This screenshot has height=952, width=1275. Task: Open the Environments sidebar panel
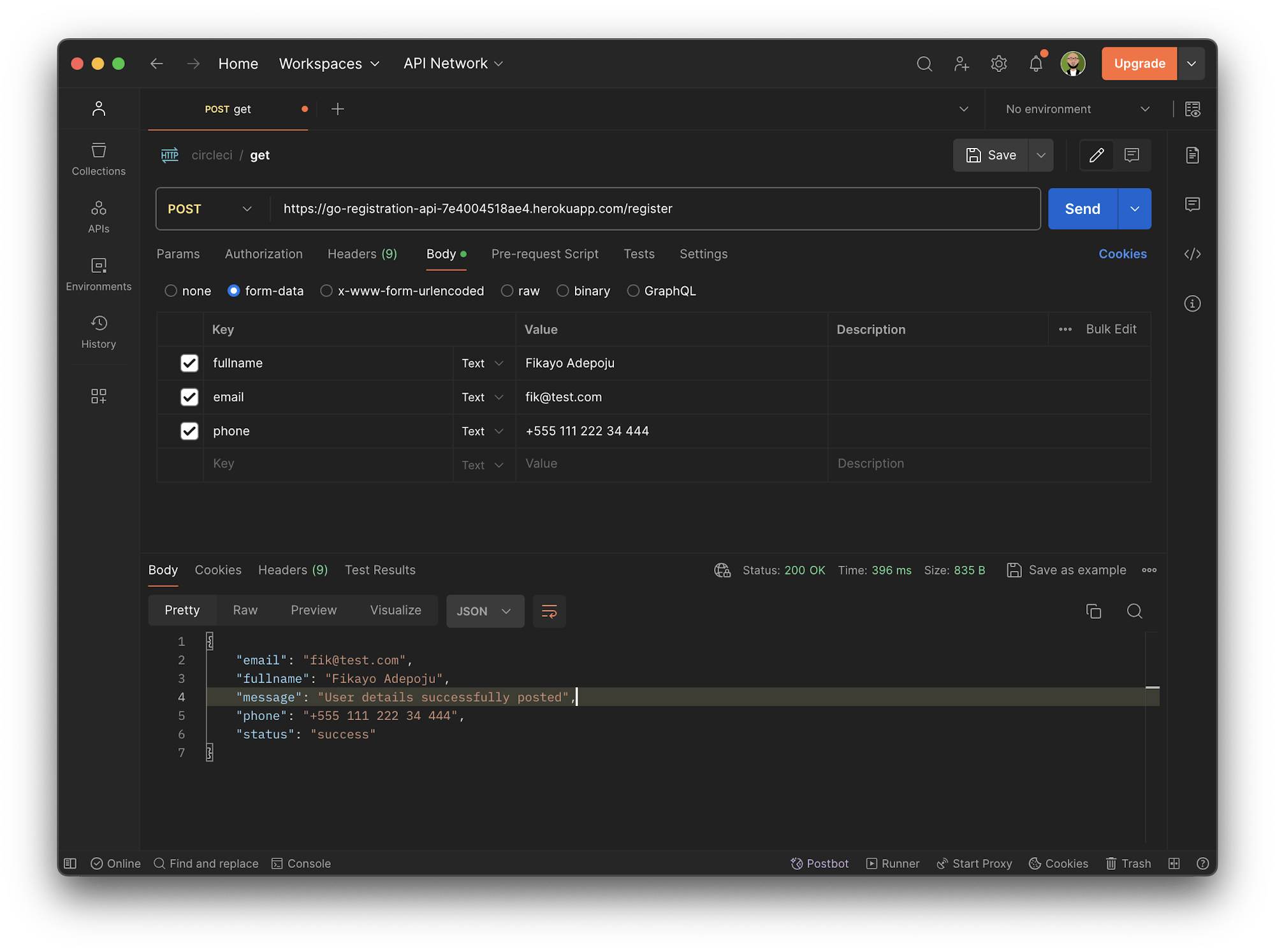(x=99, y=273)
